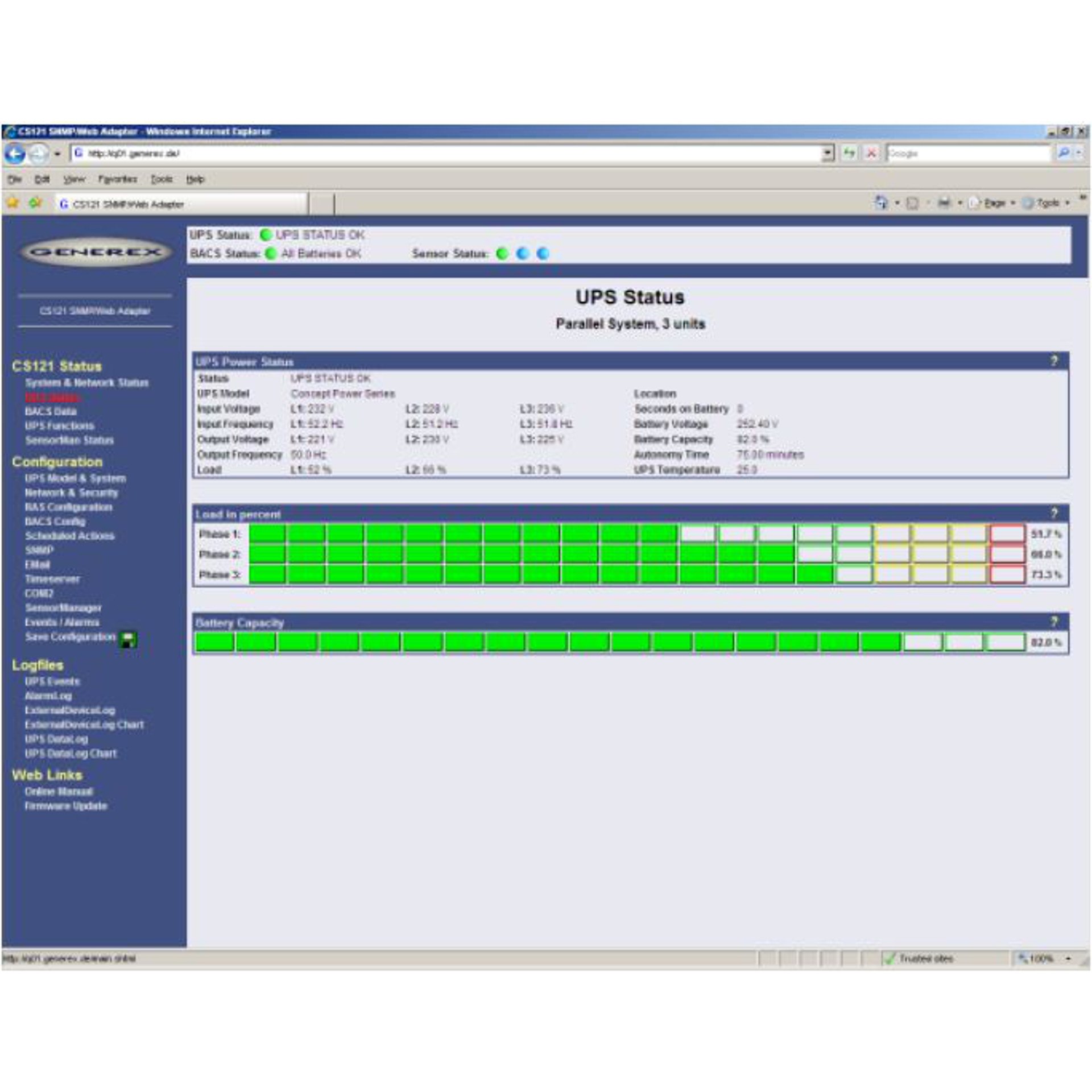Open Network & Security configuration
Viewport: 1092px width, 1092px height.
point(71,493)
